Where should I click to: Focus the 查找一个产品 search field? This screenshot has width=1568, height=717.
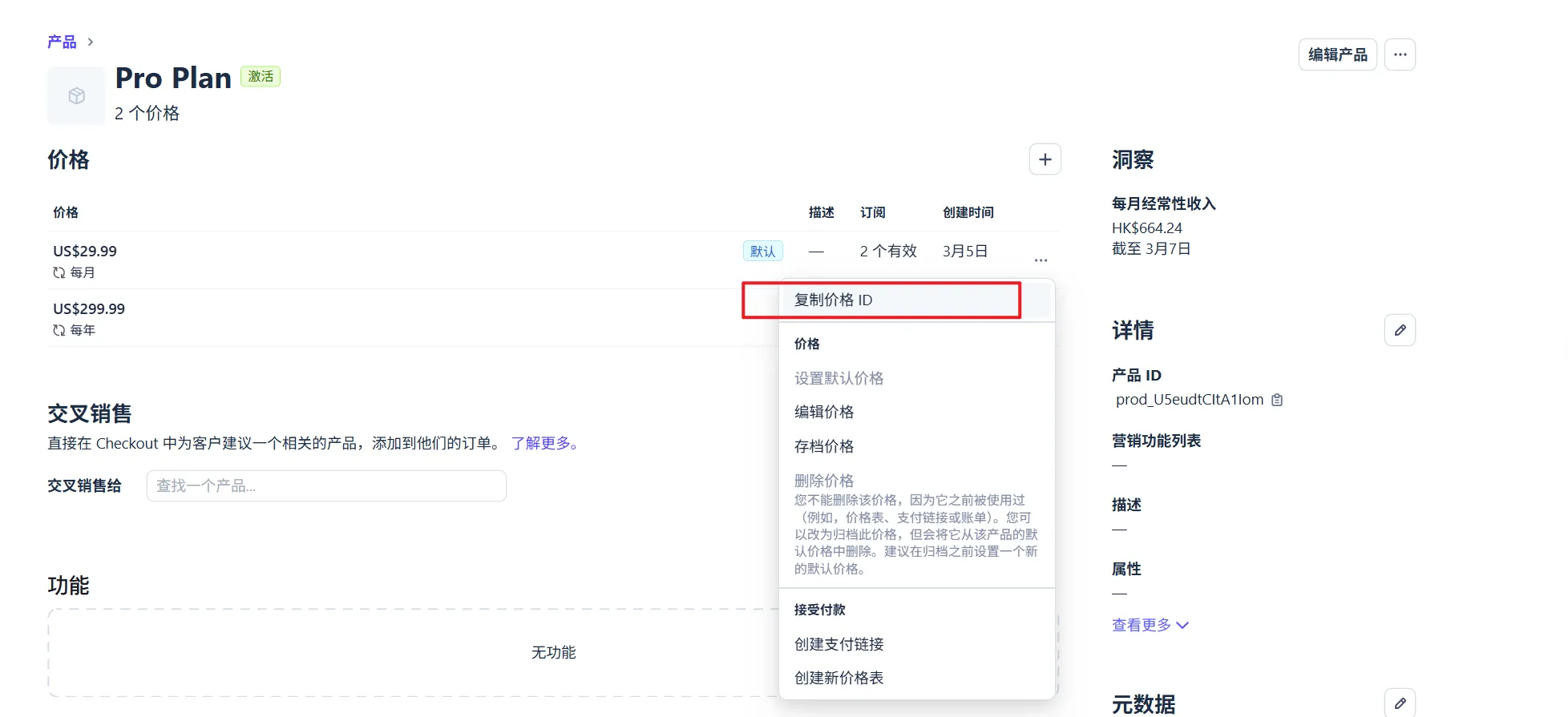point(326,486)
